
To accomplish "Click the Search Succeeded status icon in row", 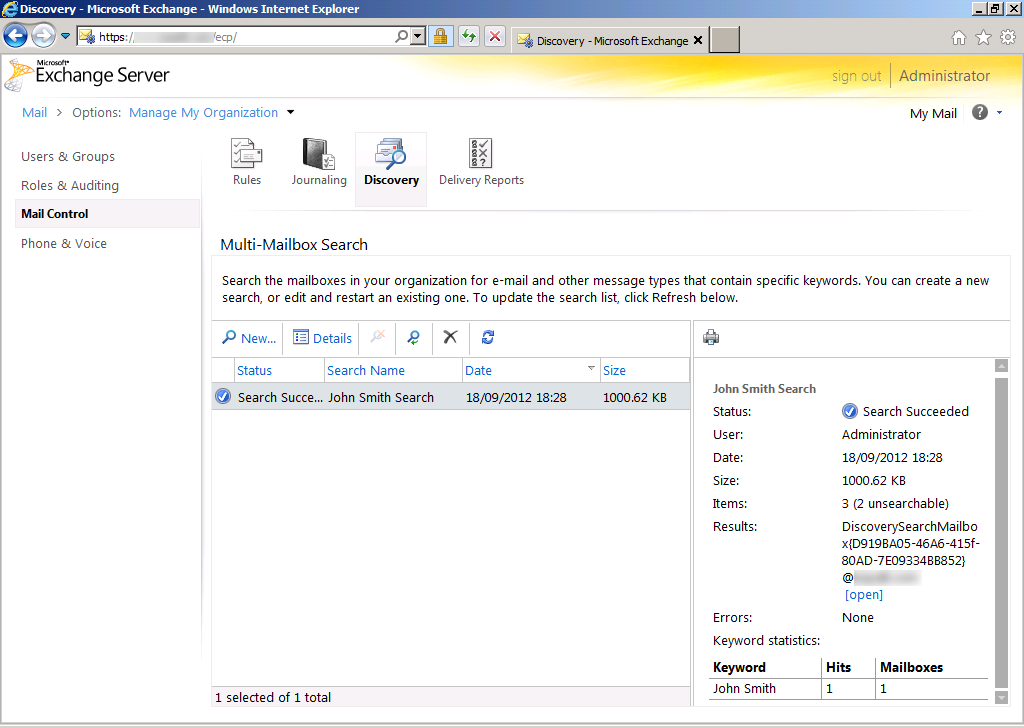I will pyautogui.click(x=223, y=396).
